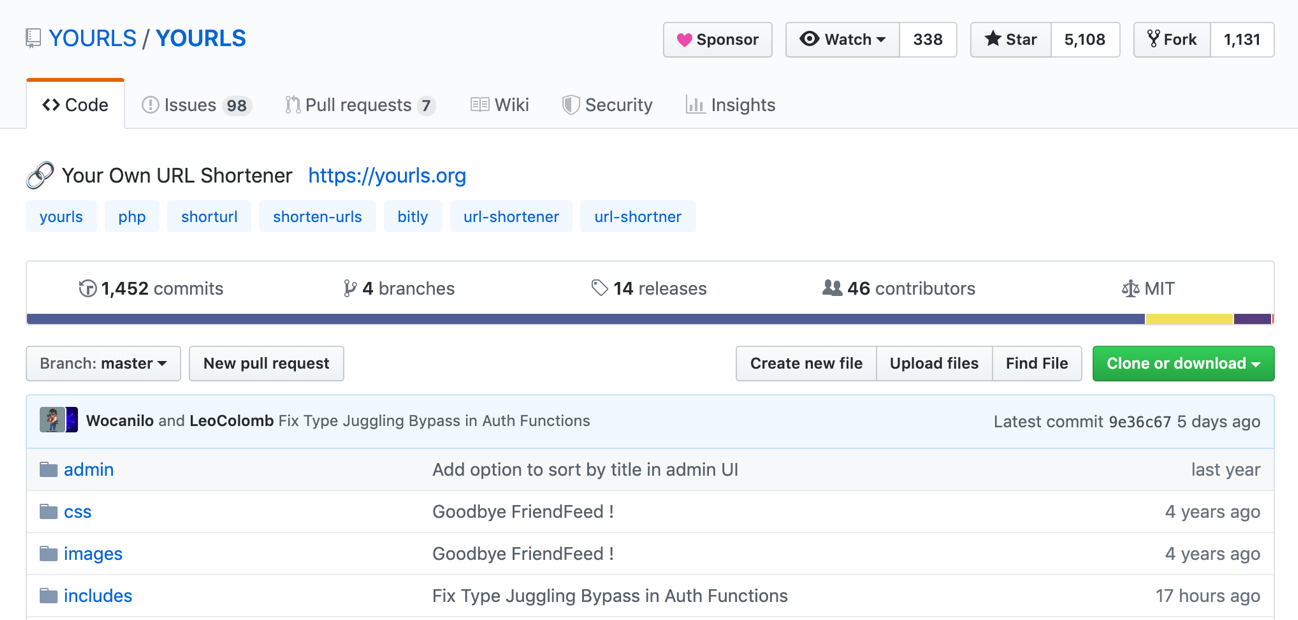Click Wocanilo's avatar thumbnail

[52, 420]
